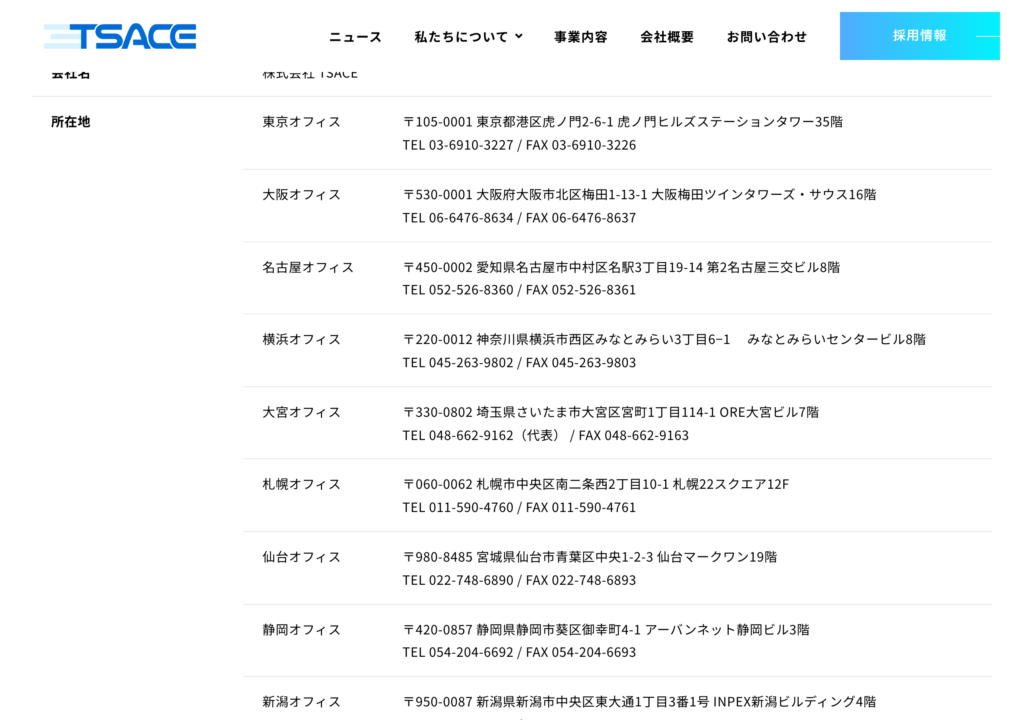Select TEL 052-526-8360 phone line

(x=519, y=289)
